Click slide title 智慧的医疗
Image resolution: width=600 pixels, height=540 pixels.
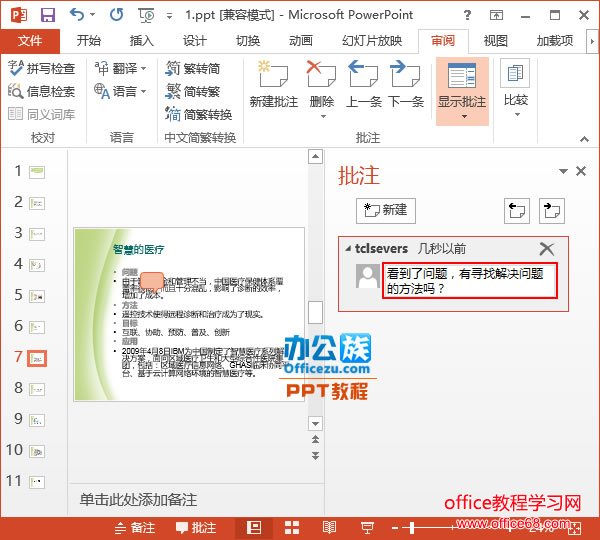pyautogui.click(x=139, y=250)
